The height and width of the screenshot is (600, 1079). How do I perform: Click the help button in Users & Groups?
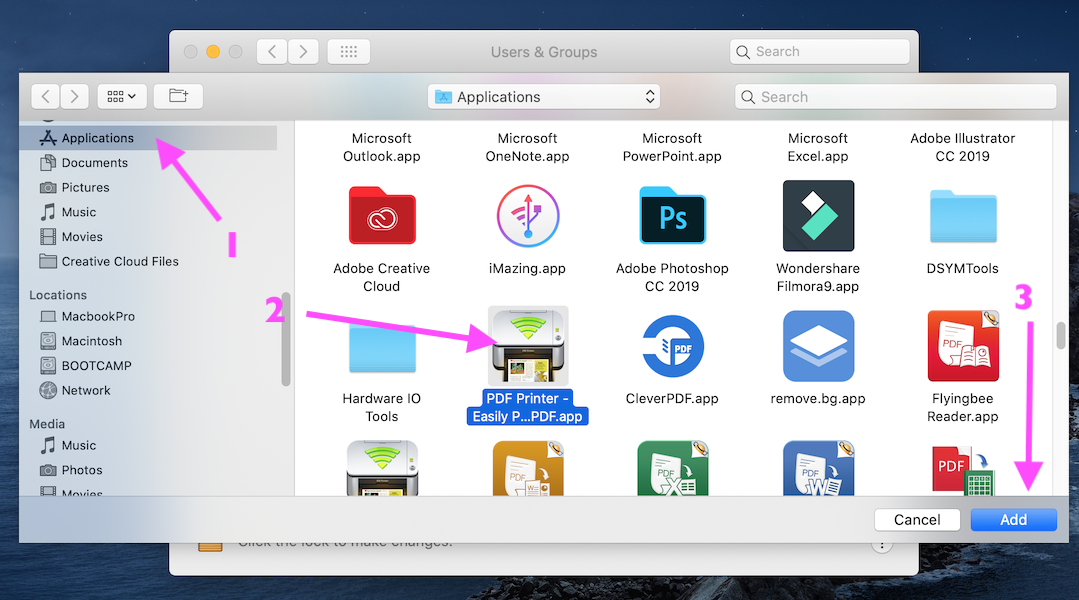[x=882, y=547]
